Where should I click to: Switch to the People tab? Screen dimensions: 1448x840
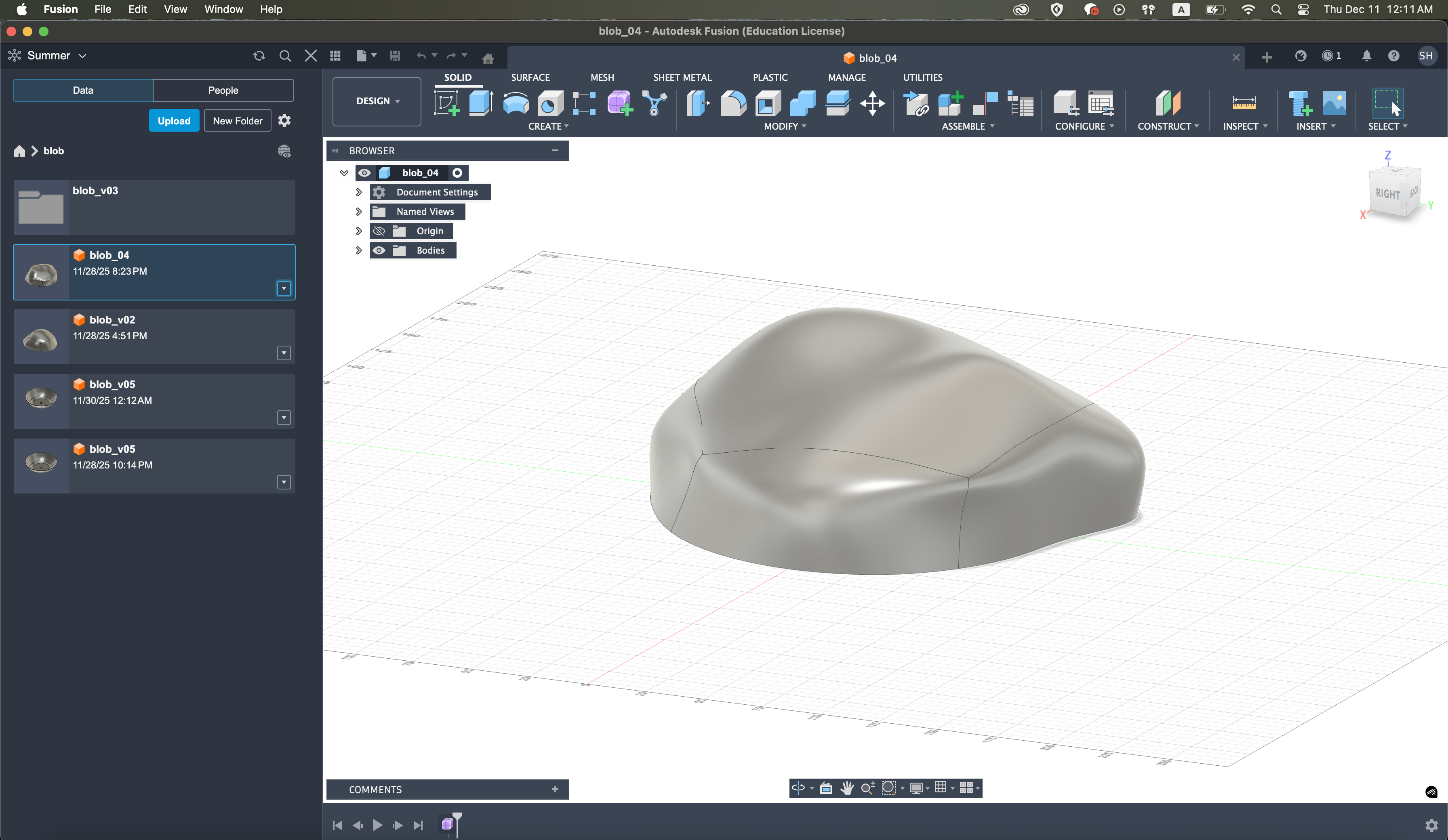223,90
